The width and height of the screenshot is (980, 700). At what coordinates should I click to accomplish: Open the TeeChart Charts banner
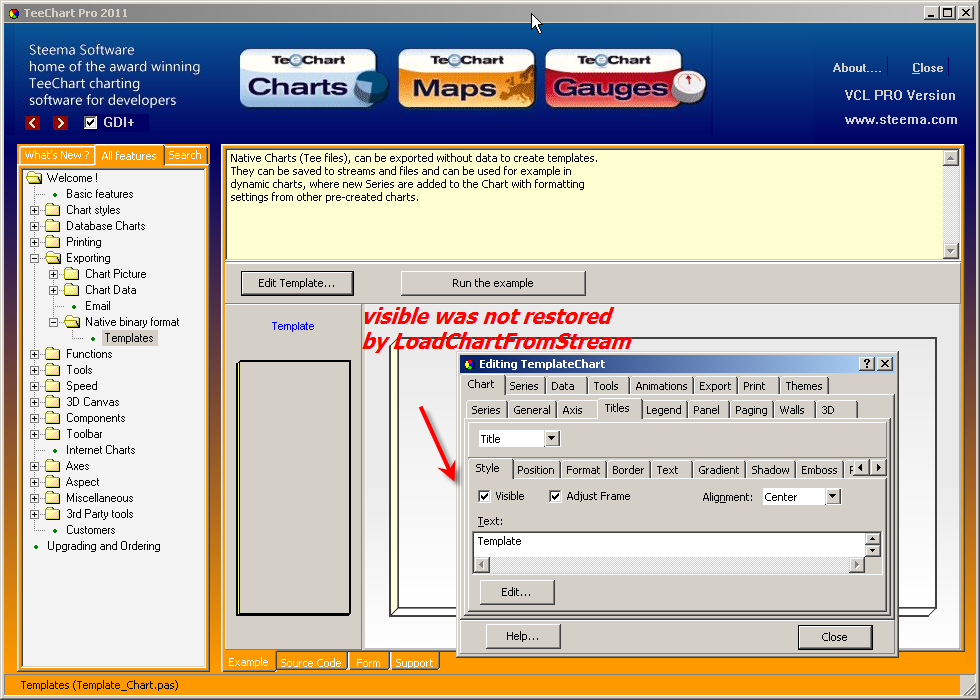click(x=314, y=78)
